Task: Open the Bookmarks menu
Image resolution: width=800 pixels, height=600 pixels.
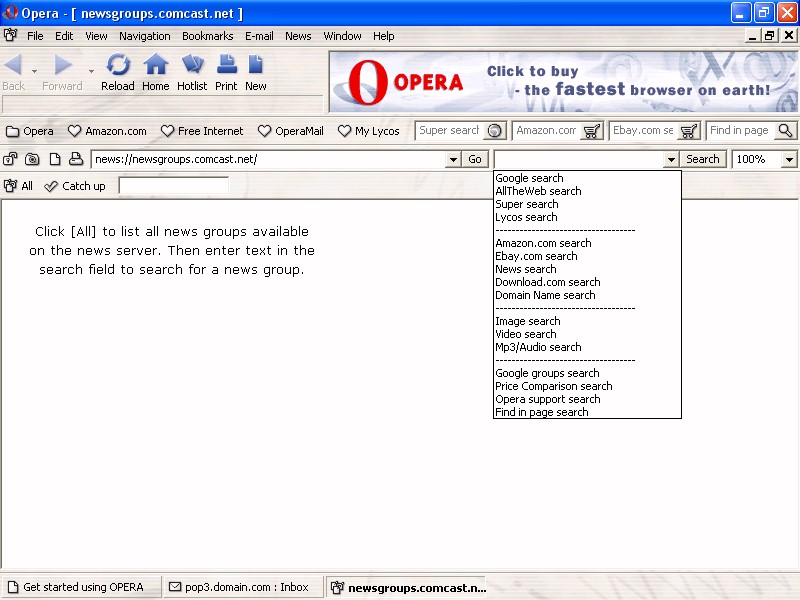Action: pos(208,36)
